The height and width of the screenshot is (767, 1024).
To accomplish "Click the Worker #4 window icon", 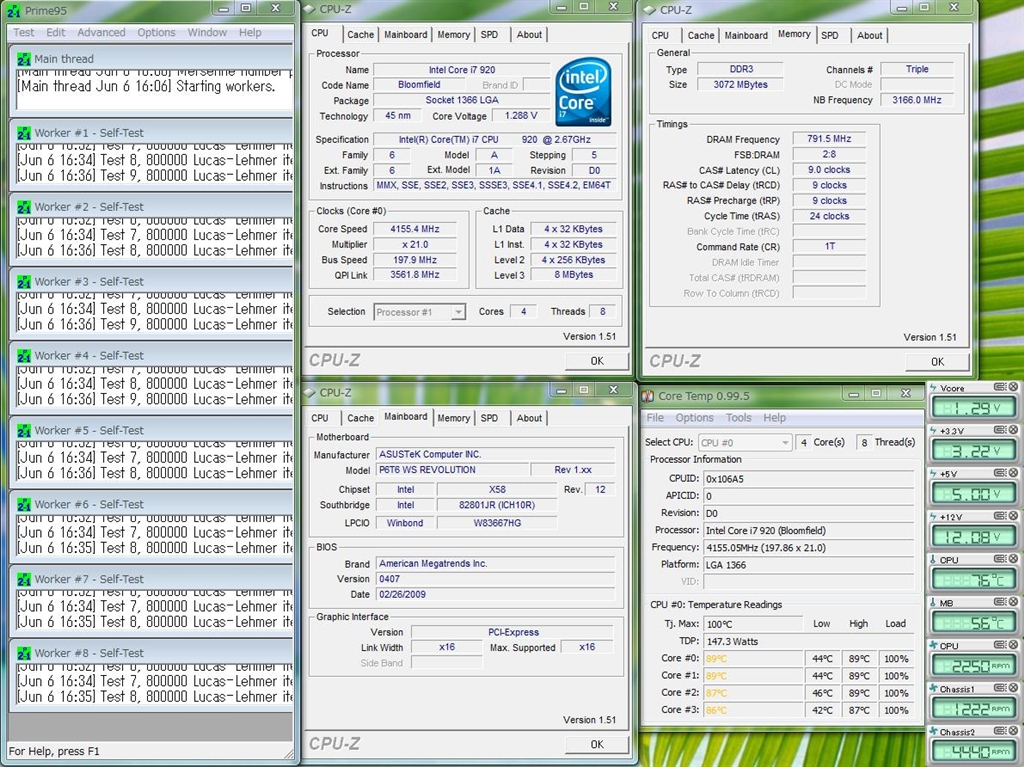I will pyautogui.click(x=24, y=355).
